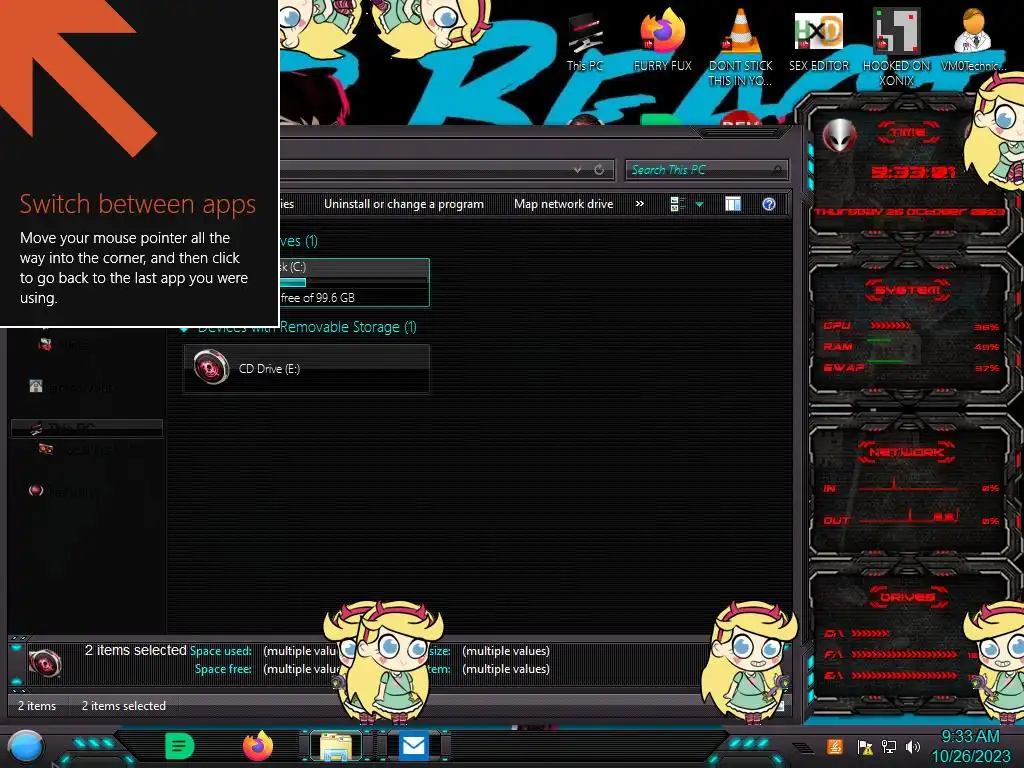1024x768 pixels.
Task: Switch to File Explorer taskbar button
Action: [336, 746]
